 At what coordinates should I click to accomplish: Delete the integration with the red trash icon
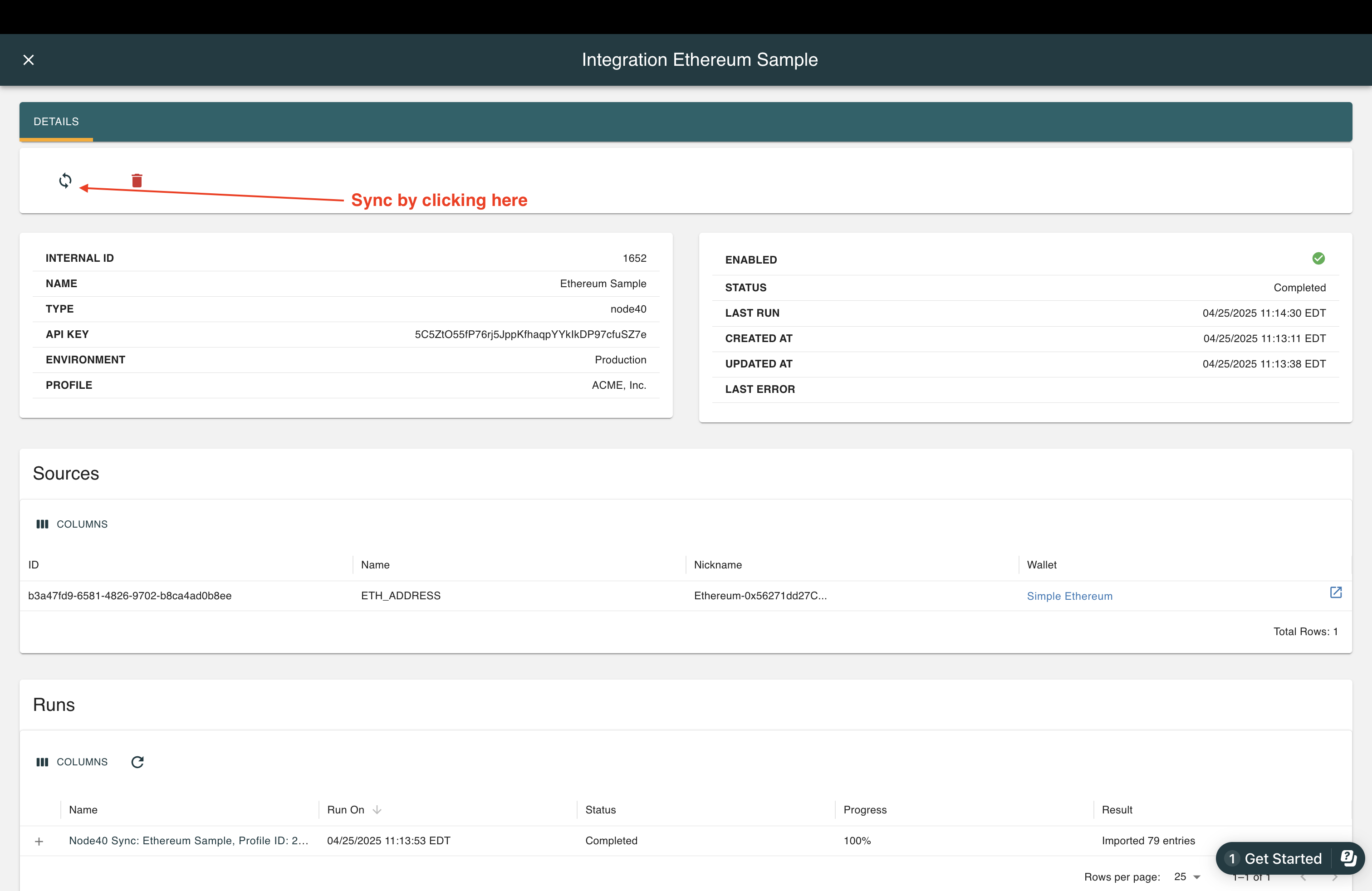click(x=137, y=181)
